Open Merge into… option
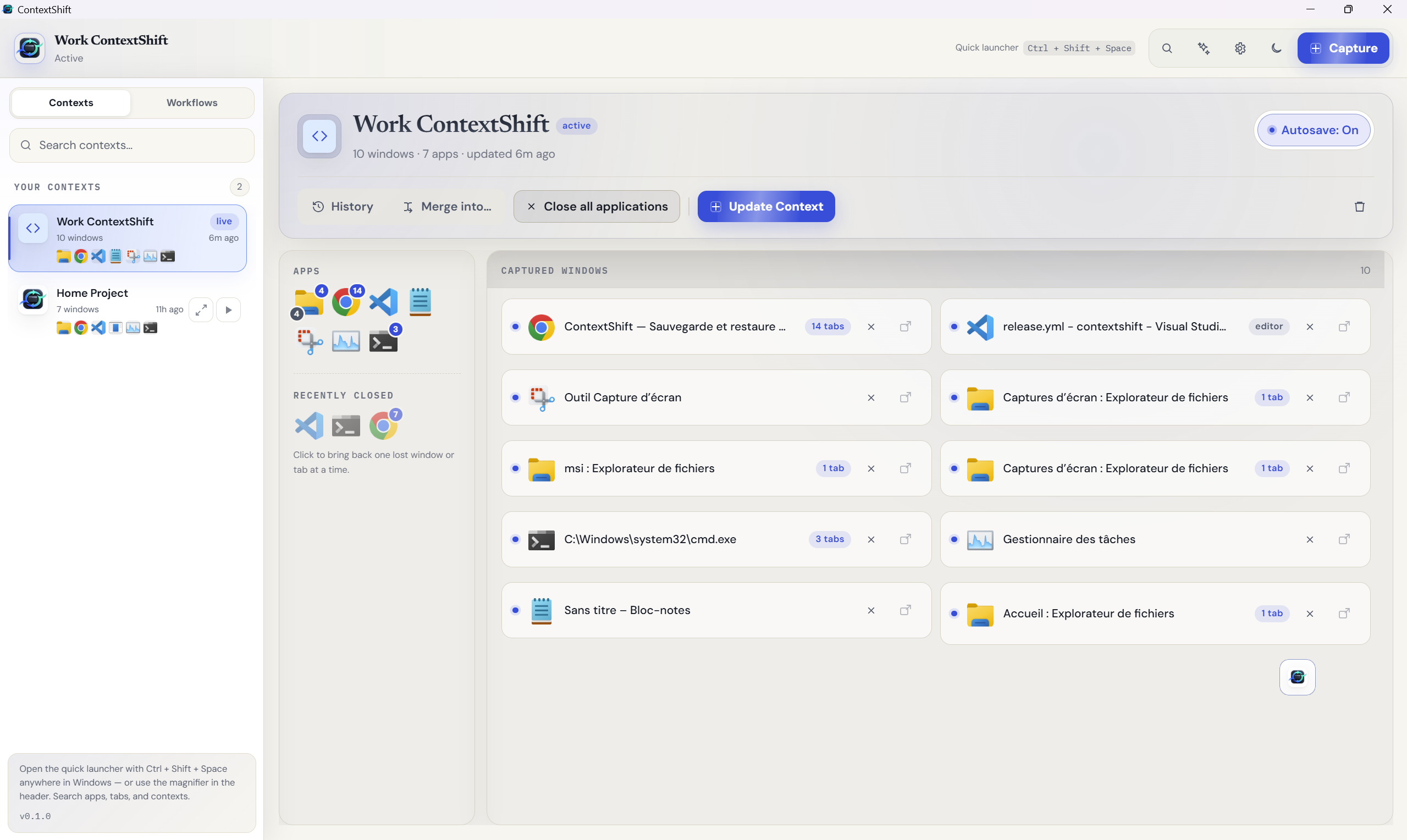 447,207
